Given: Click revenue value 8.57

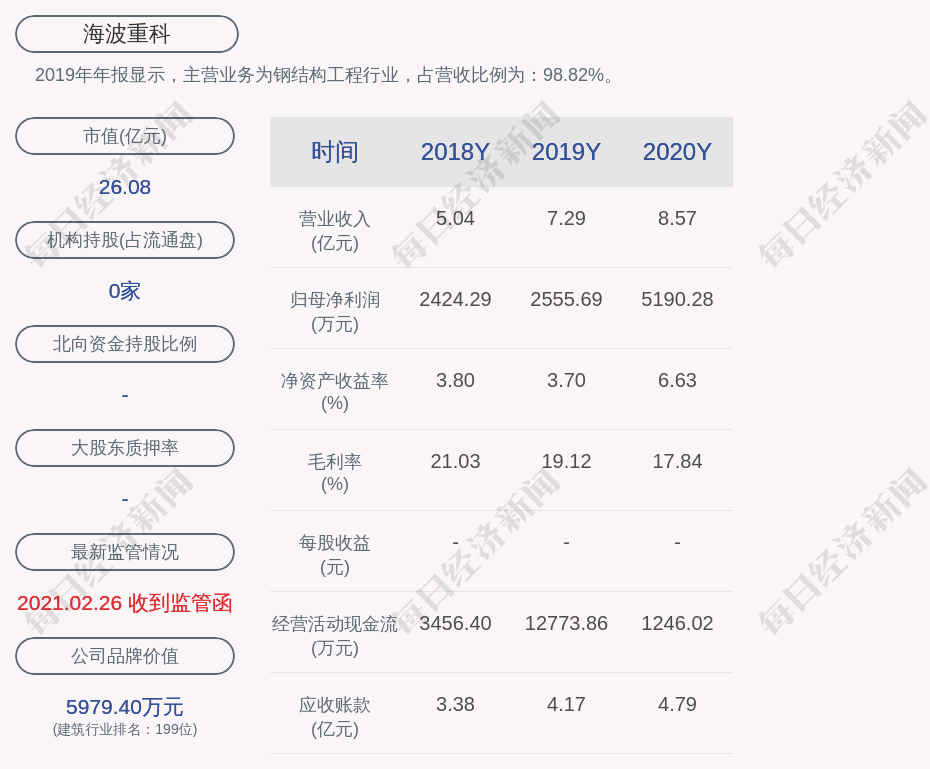Looking at the screenshot, I should tap(677, 218).
